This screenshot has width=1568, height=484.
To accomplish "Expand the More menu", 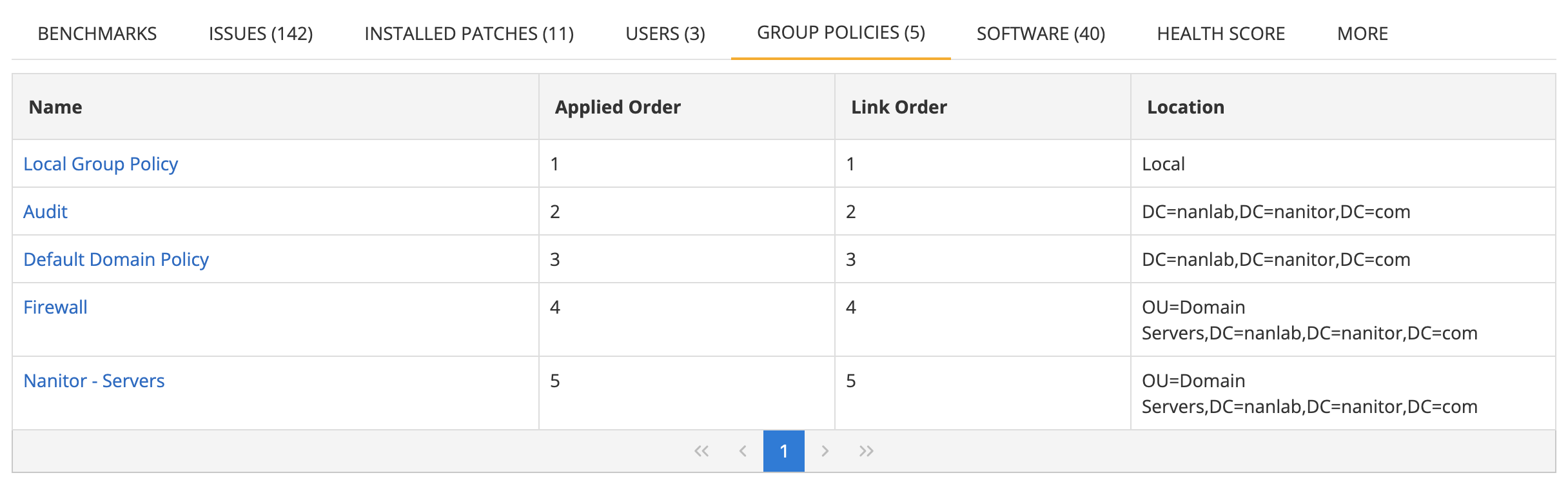I will click(x=1362, y=34).
